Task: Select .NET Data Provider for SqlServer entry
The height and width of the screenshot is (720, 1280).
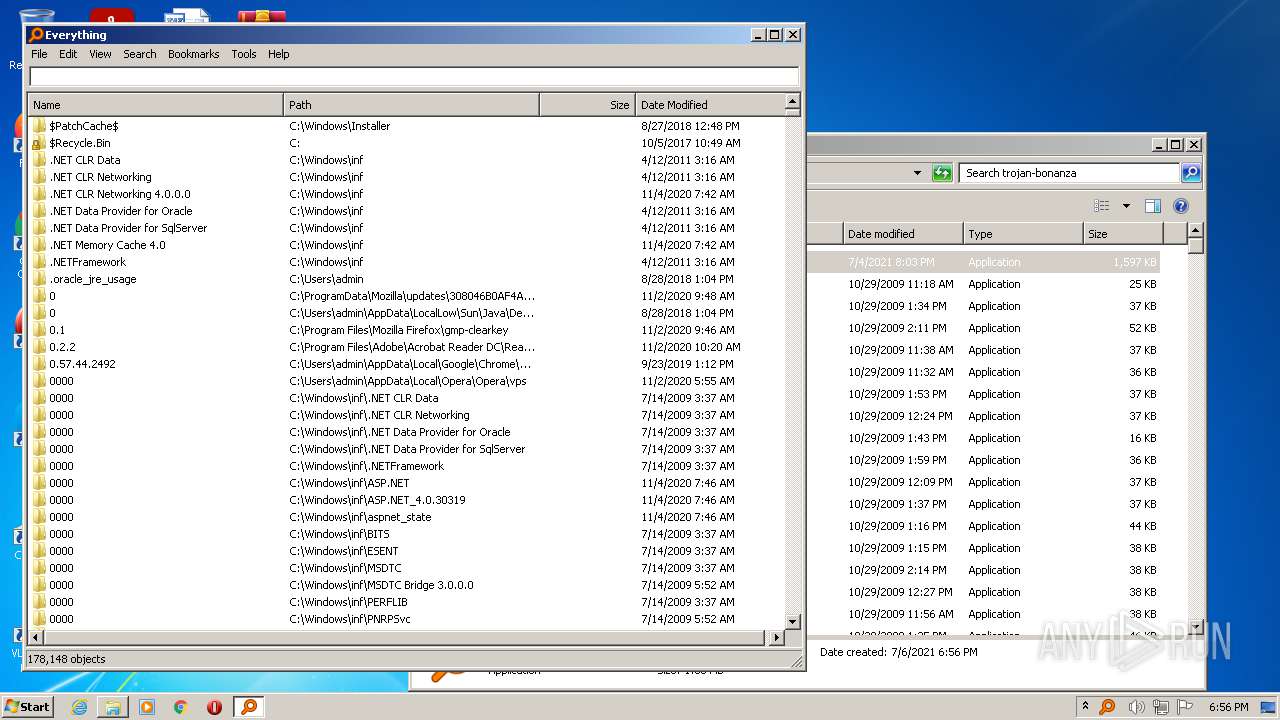Action: [128, 228]
